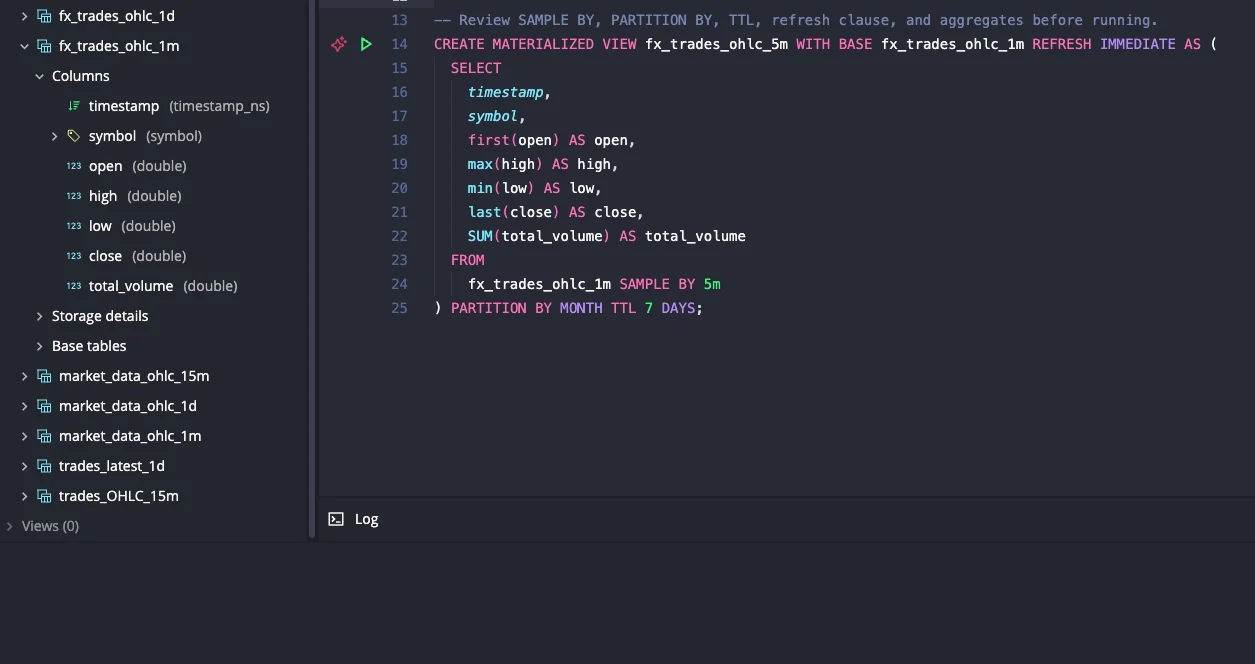Expand market_data_ohlc_1m node

(25, 436)
